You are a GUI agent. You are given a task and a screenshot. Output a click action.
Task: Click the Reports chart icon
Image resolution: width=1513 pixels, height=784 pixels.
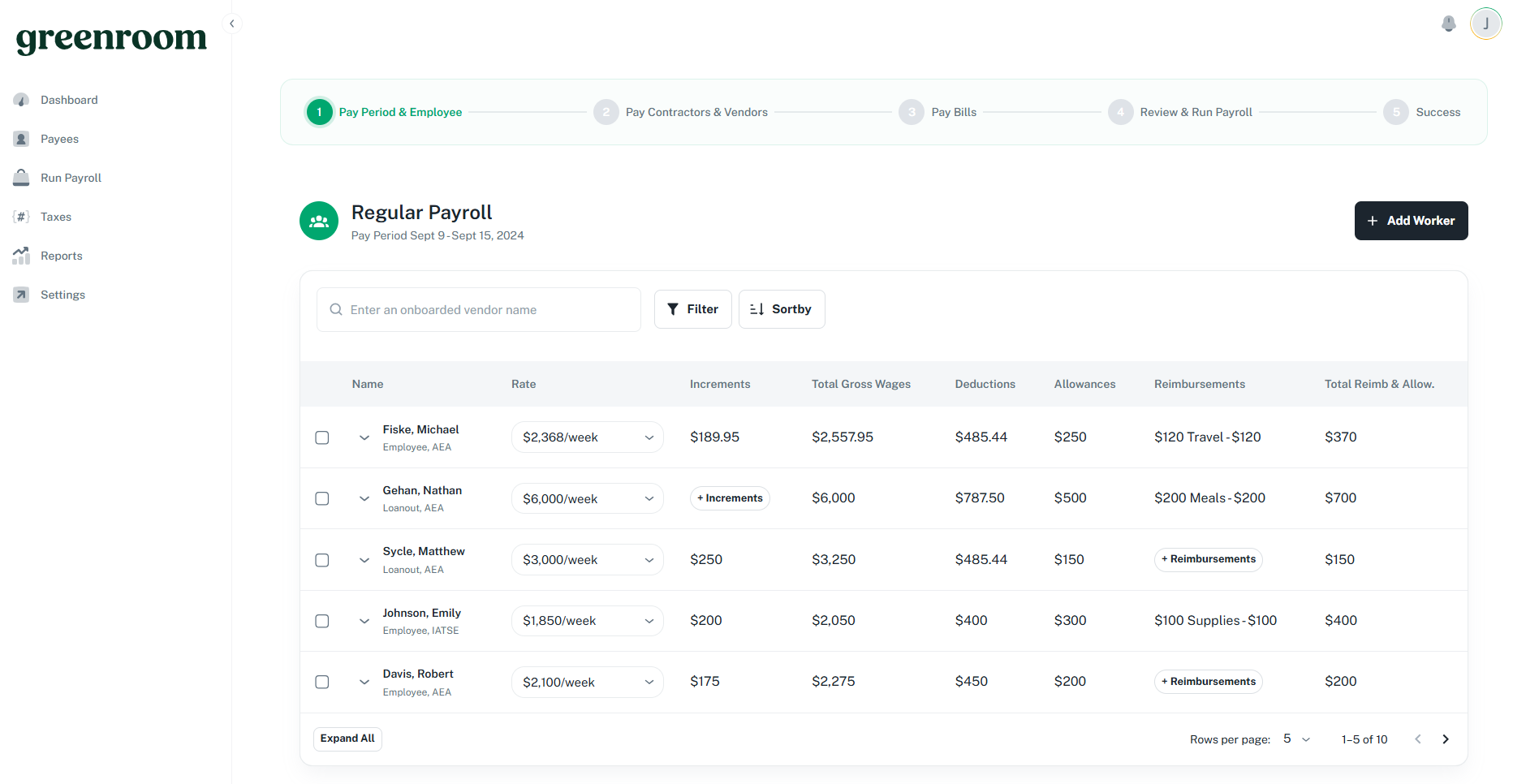coord(21,256)
